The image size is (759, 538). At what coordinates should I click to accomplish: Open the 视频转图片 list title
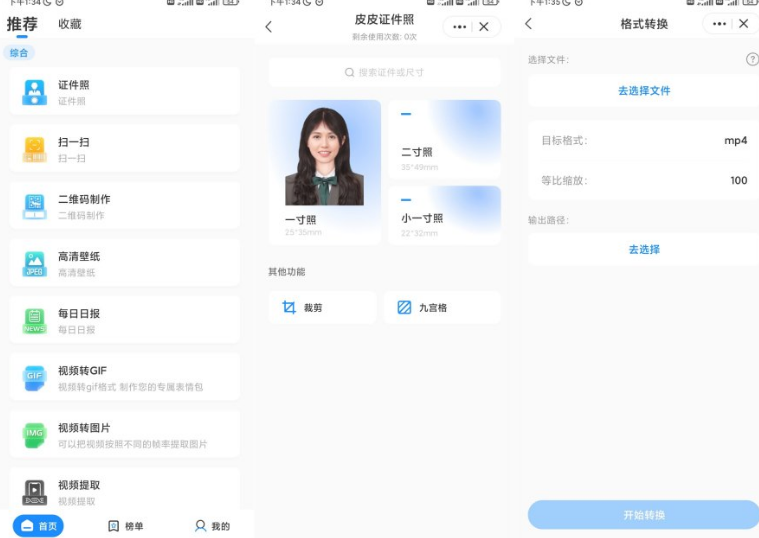pos(84,428)
